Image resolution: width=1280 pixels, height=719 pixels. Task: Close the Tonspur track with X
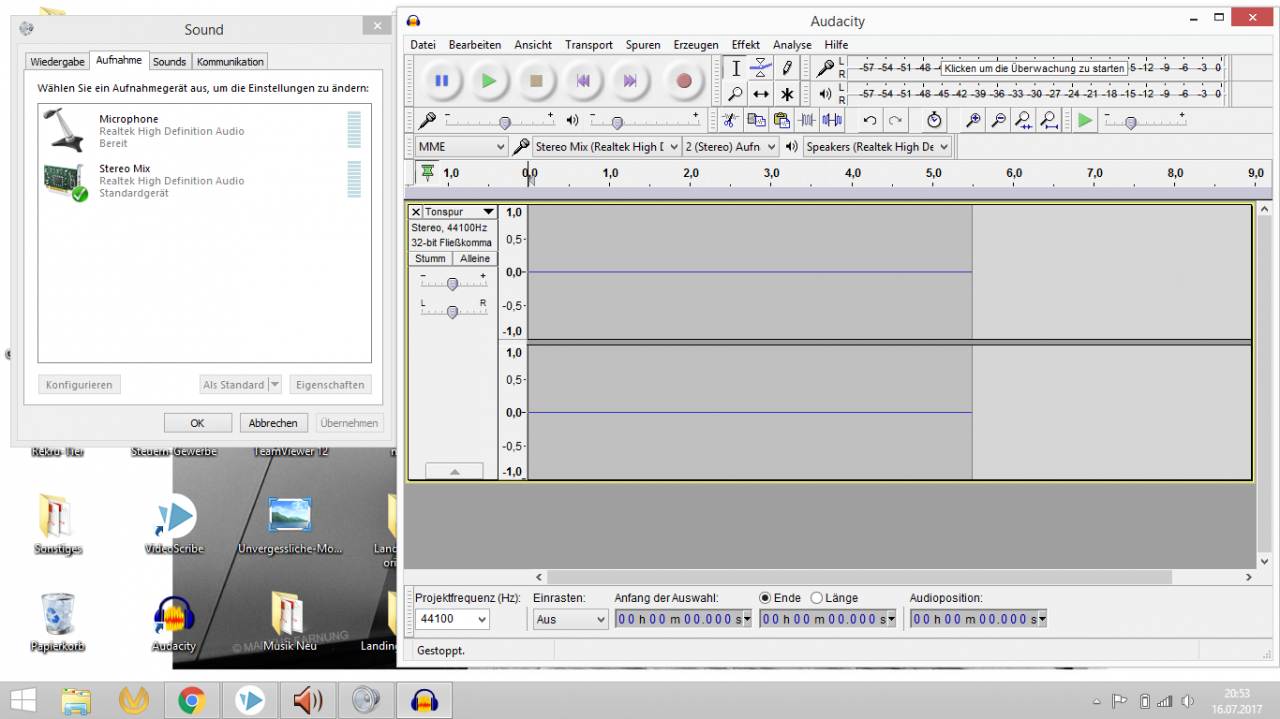point(416,212)
